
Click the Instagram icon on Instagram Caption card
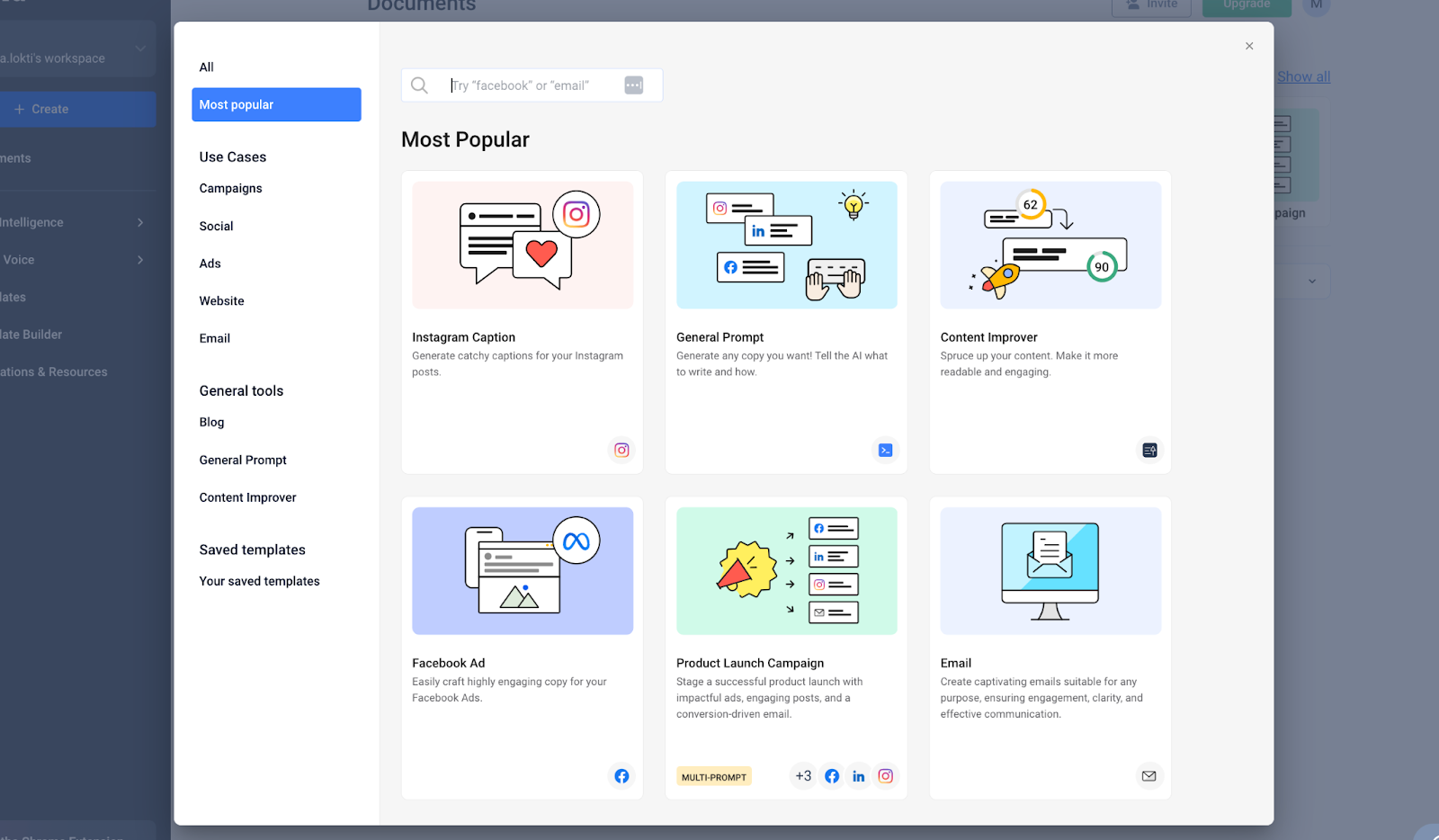pyautogui.click(x=621, y=450)
